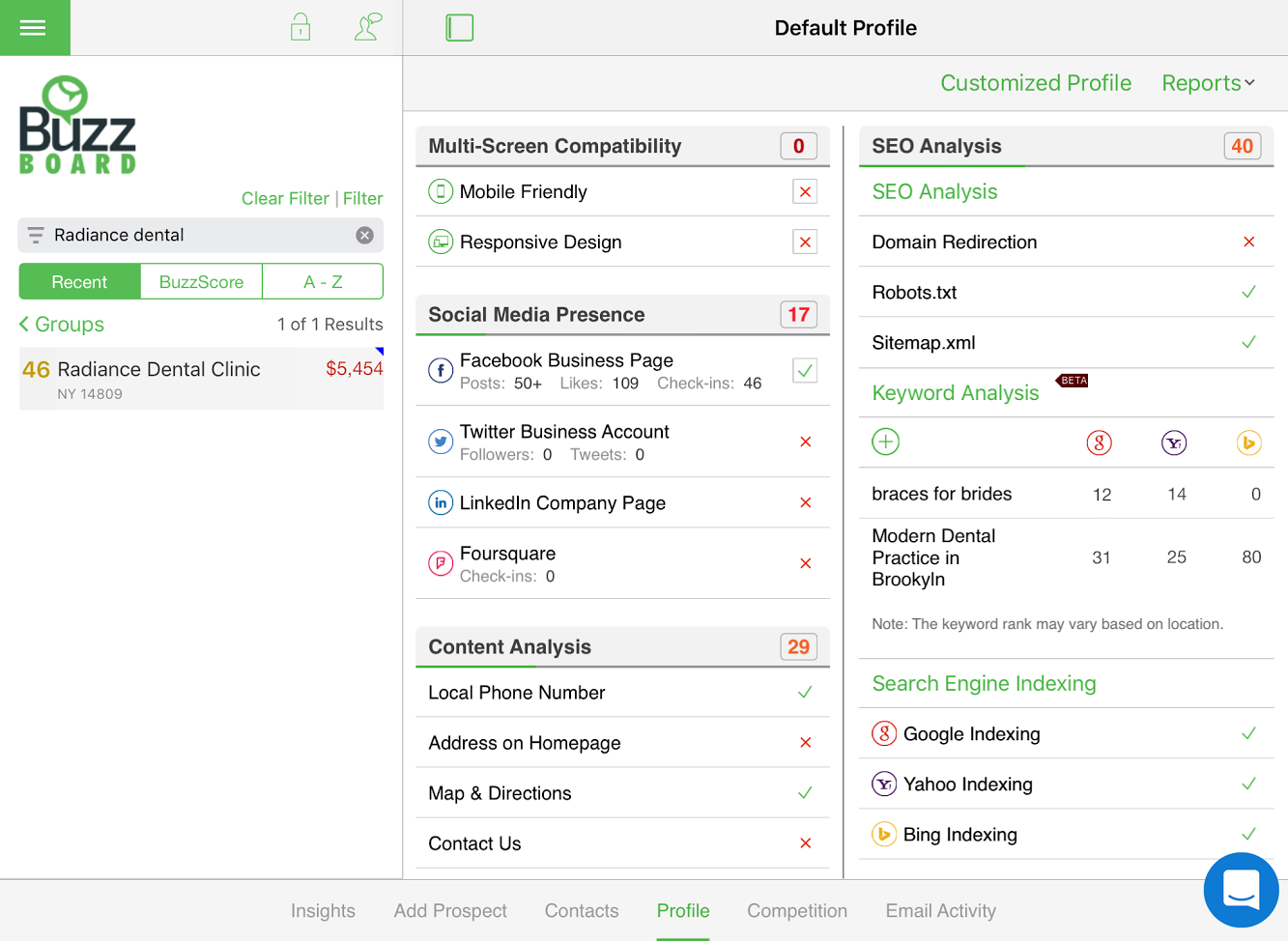Viewport: 1288px width, 941px height.
Task: Toggle the Responsive Design checkbox
Action: [805, 242]
